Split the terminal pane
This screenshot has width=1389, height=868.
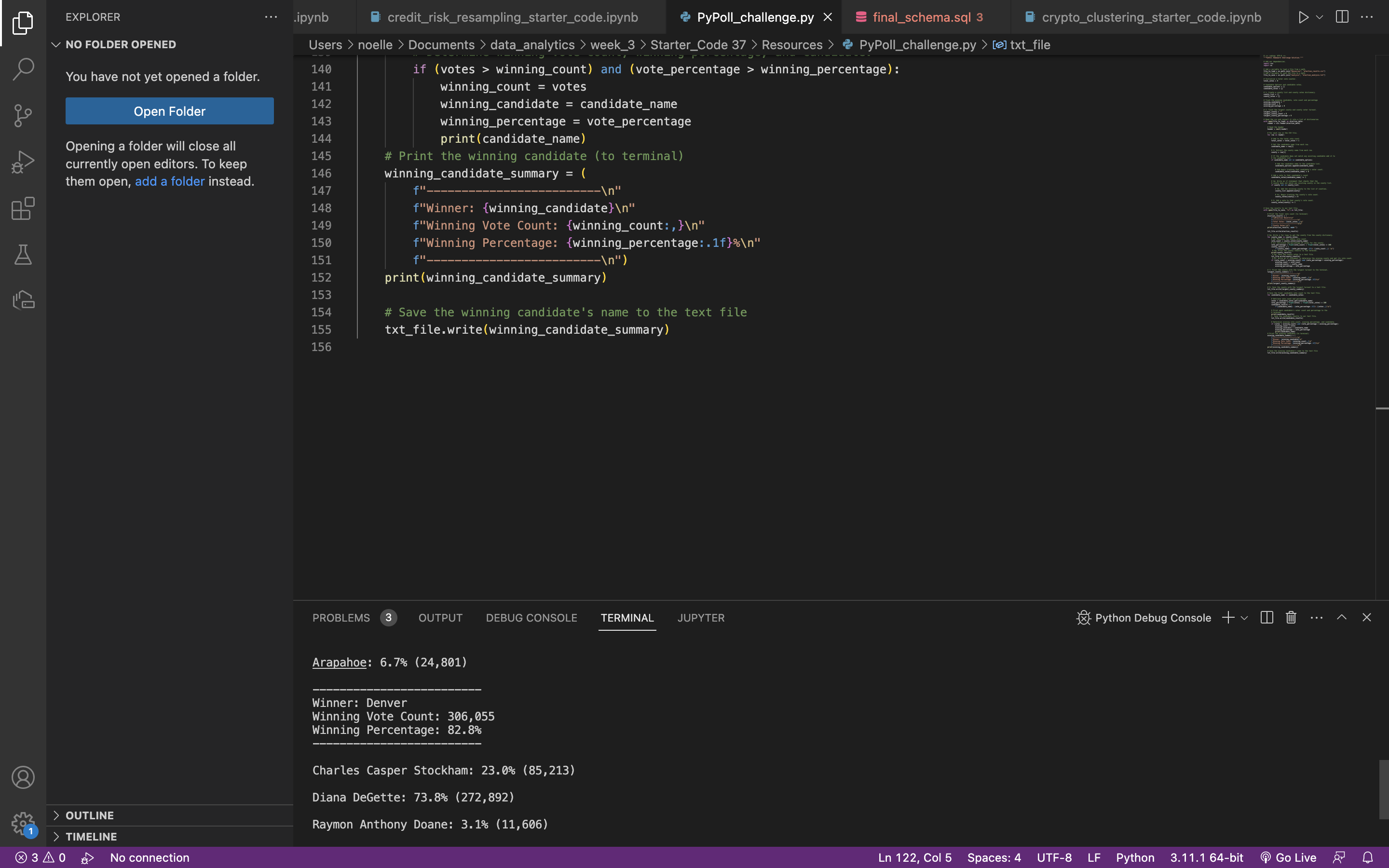1266,617
